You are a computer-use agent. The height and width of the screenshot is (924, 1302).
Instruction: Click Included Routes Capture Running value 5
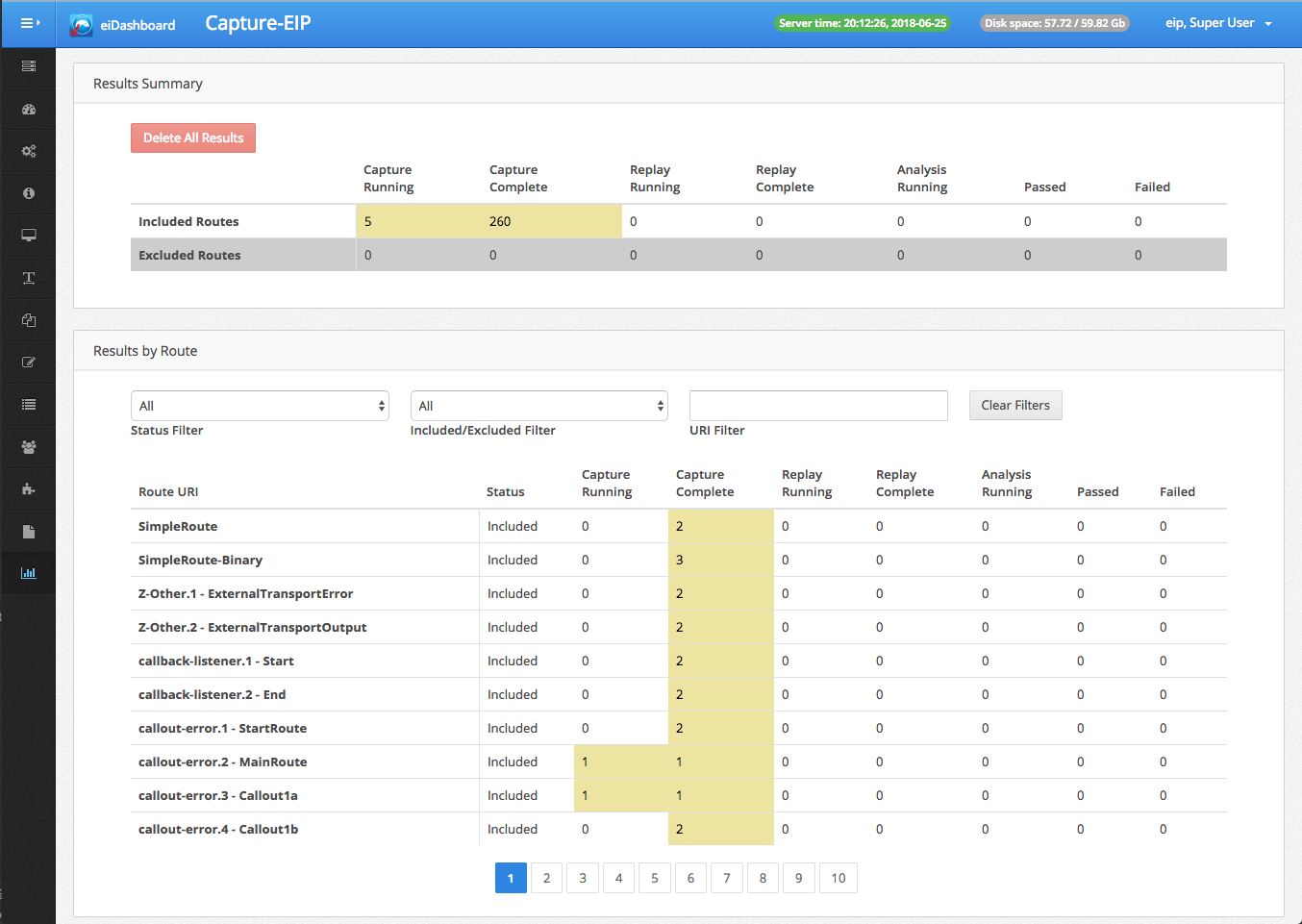367,221
